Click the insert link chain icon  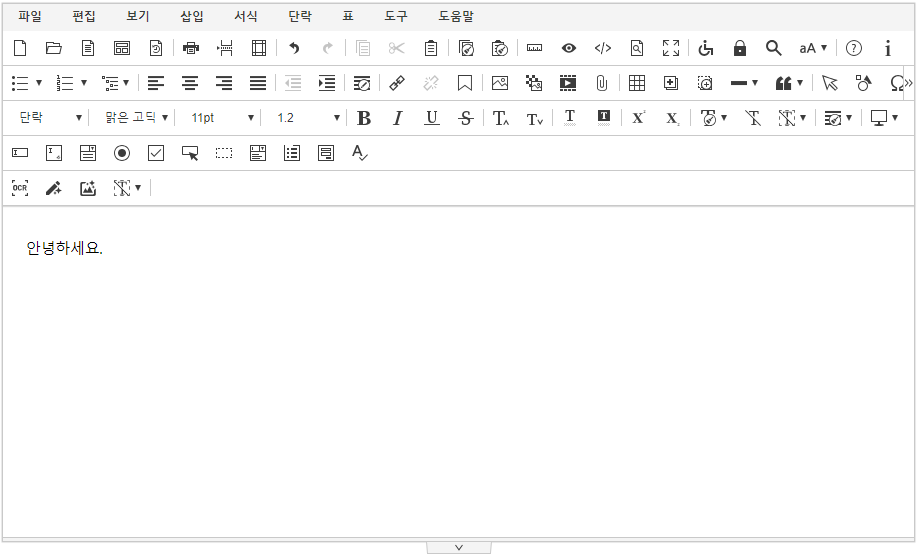point(397,83)
